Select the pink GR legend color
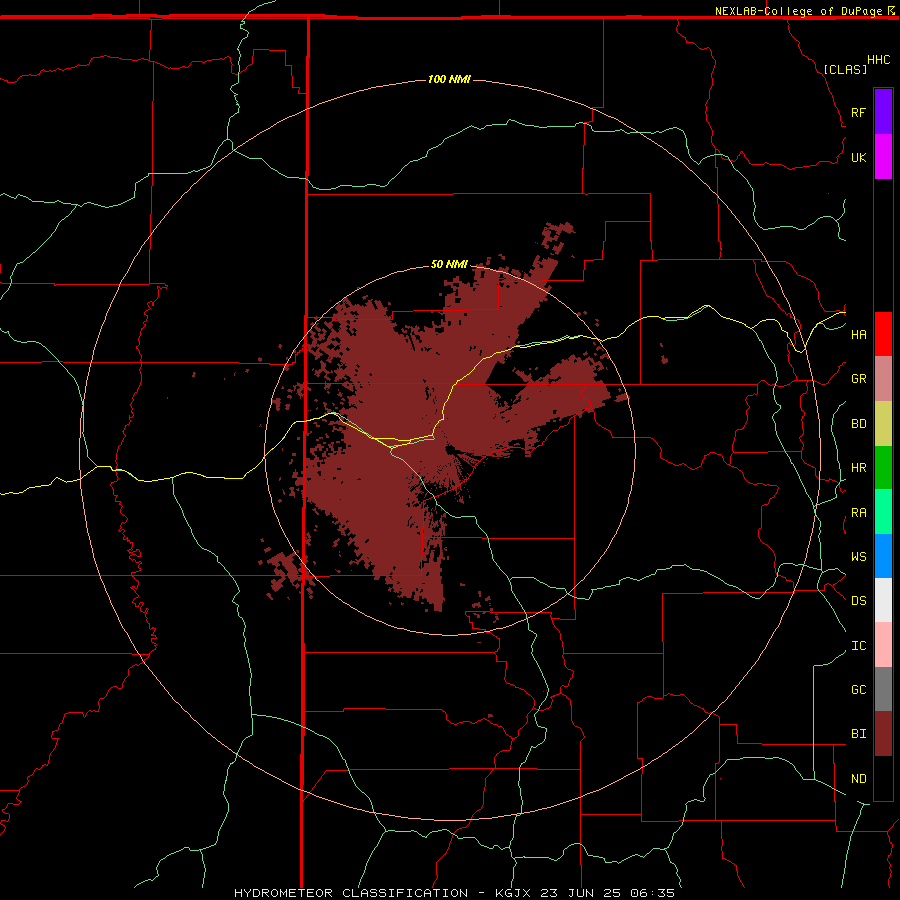The width and height of the screenshot is (900, 900). (x=883, y=379)
